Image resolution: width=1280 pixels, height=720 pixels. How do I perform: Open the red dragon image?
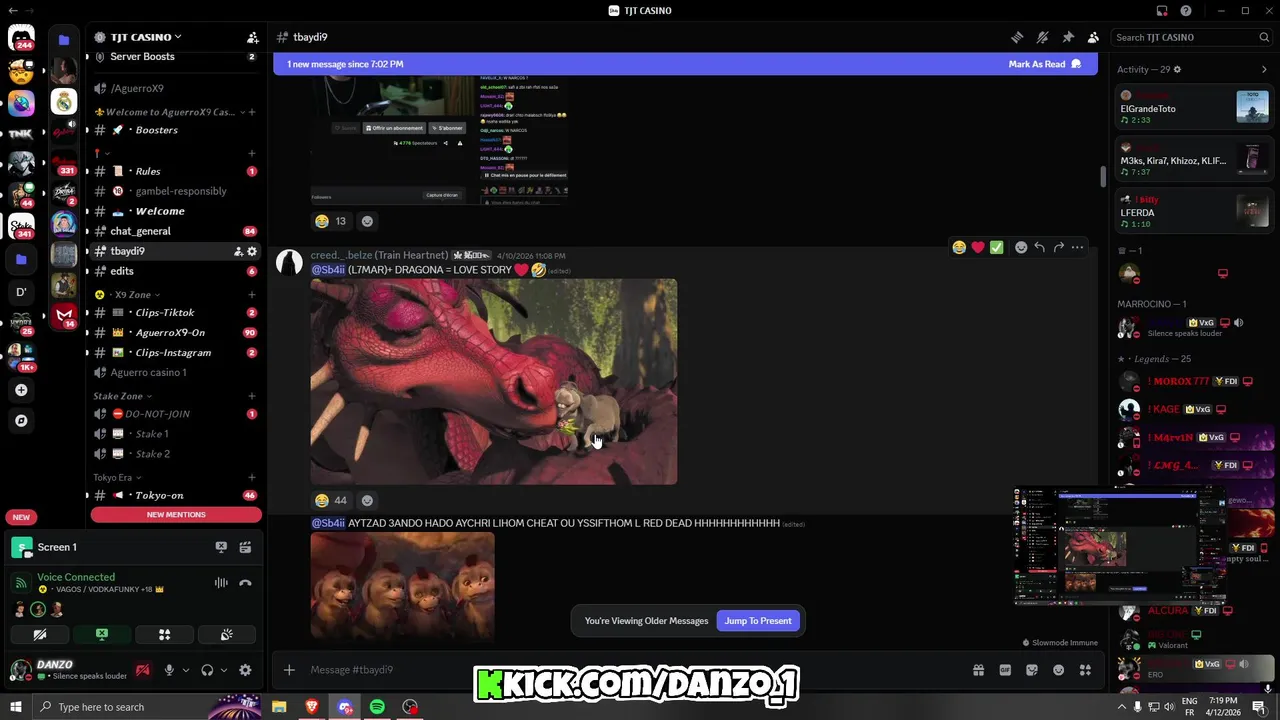click(494, 382)
